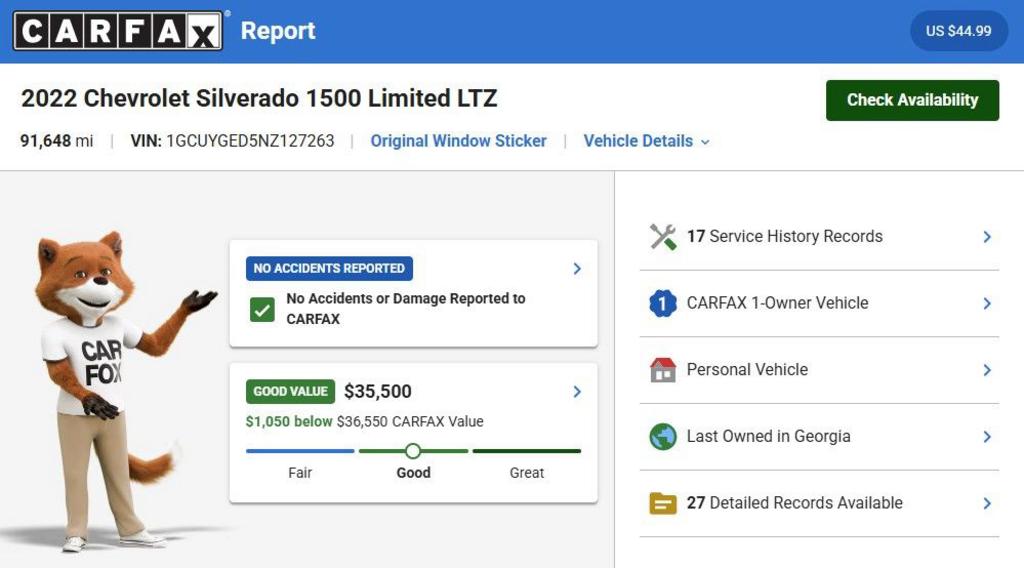The image size is (1024, 568).
Task: Click '17 Service History Records' text
Action: [x=784, y=236]
